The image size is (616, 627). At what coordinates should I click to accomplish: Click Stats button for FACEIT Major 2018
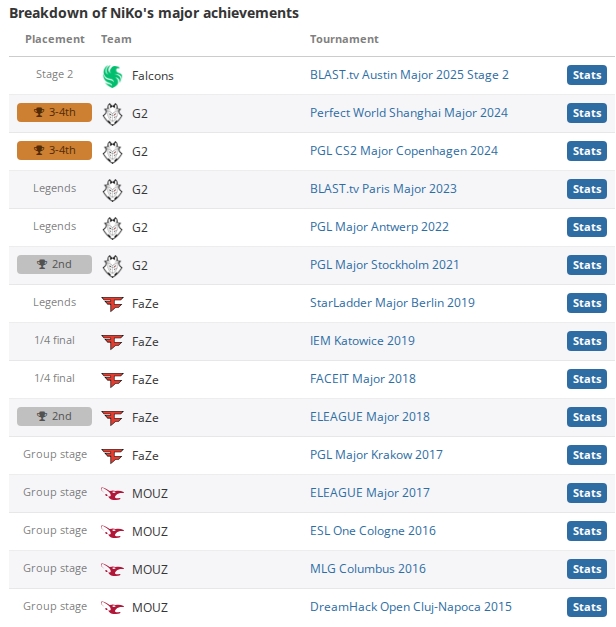point(587,379)
